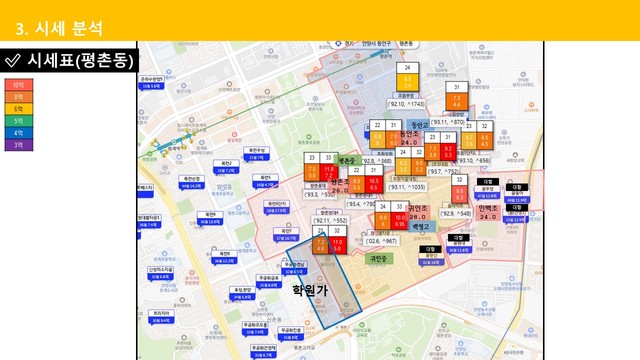Click the 목련선경 apartment price pin
The height and width of the screenshot is (360, 640).
pos(191,182)
